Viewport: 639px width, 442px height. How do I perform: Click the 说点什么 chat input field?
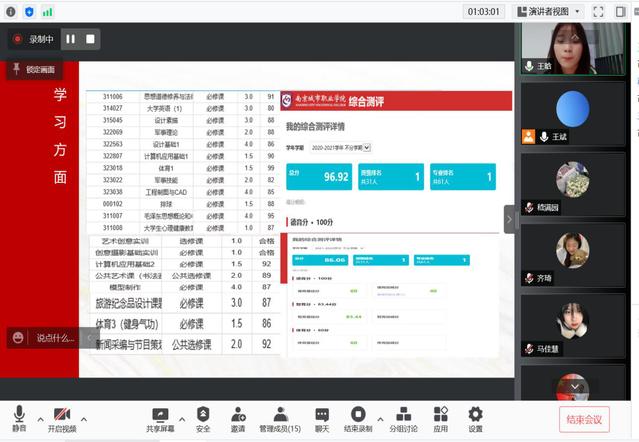[x=42, y=338]
